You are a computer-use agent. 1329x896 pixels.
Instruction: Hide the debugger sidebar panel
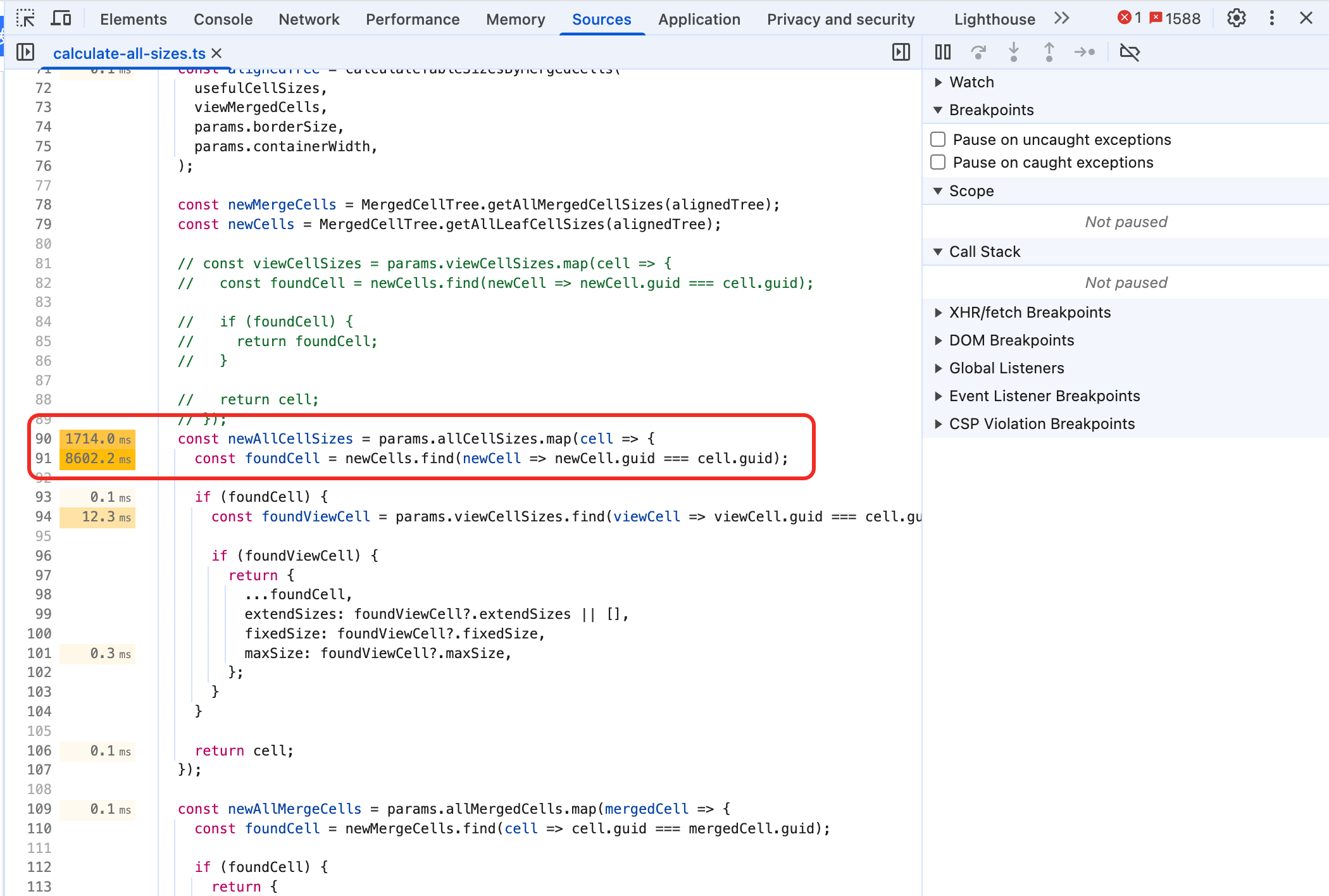[x=901, y=52]
